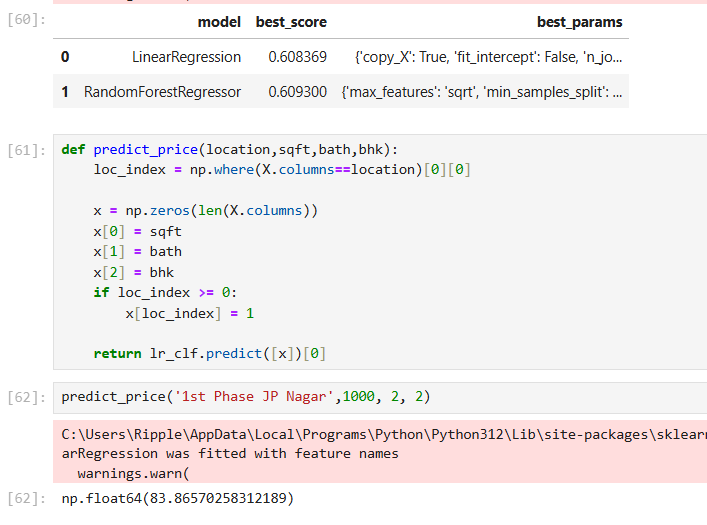Click the 0.609300 score value
The height and width of the screenshot is (525, 707).
click(x=297, y=92)
